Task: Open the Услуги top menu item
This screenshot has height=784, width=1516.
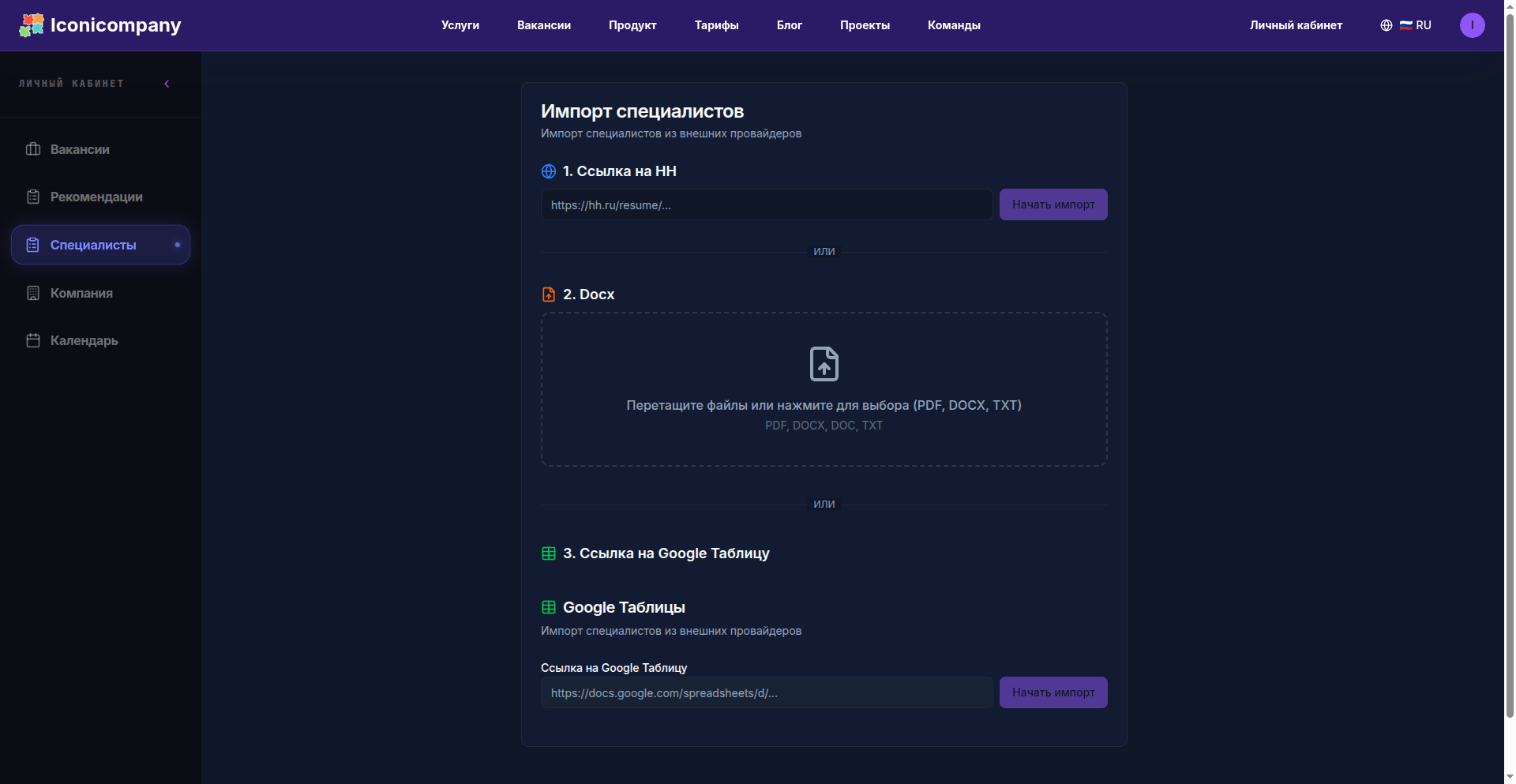Action: (460, 25)
